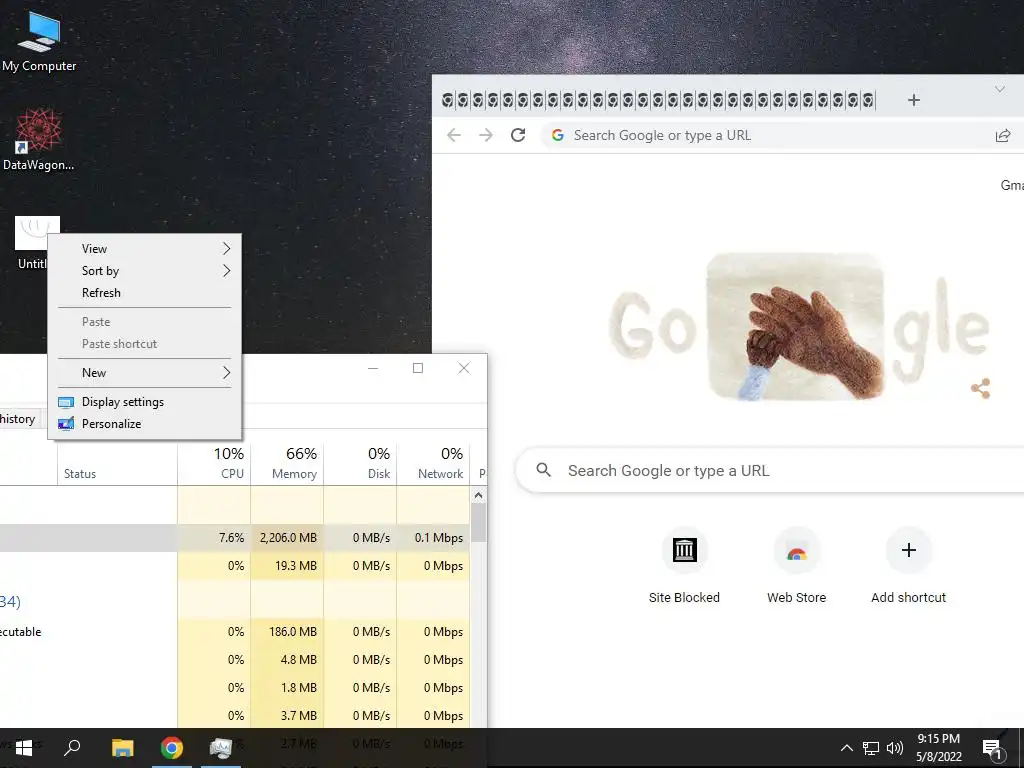Select the 186.0 MB memory cell
The image size is (1024, 768).
[287, 632]
